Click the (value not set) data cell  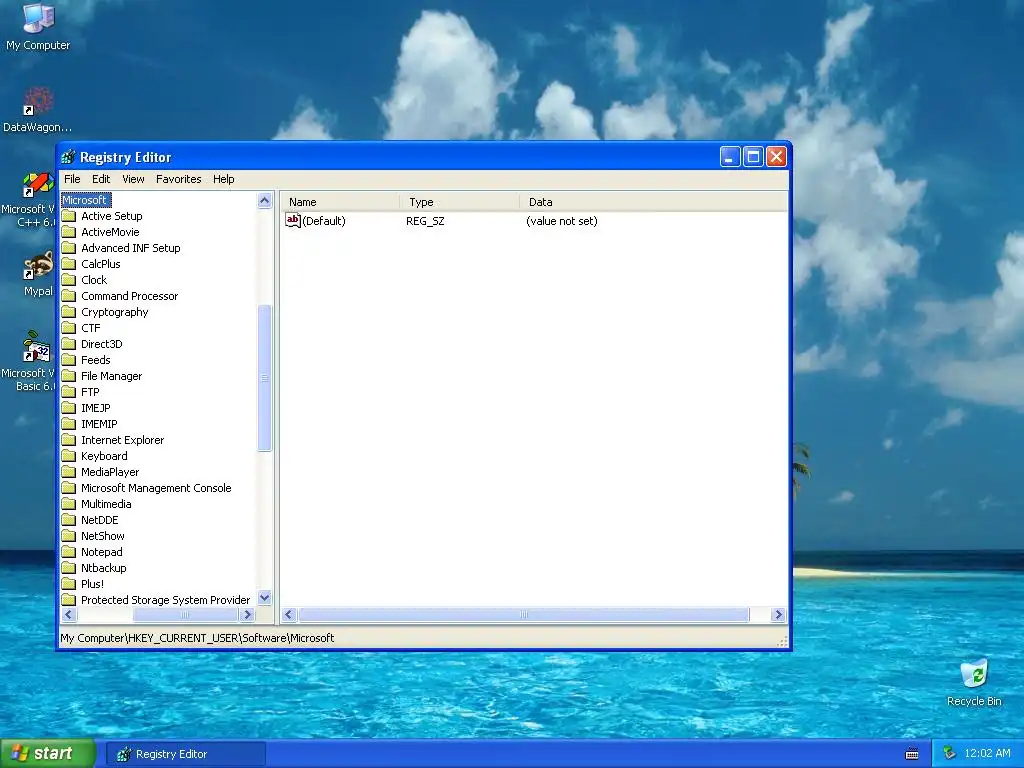[x=562, y=221]
